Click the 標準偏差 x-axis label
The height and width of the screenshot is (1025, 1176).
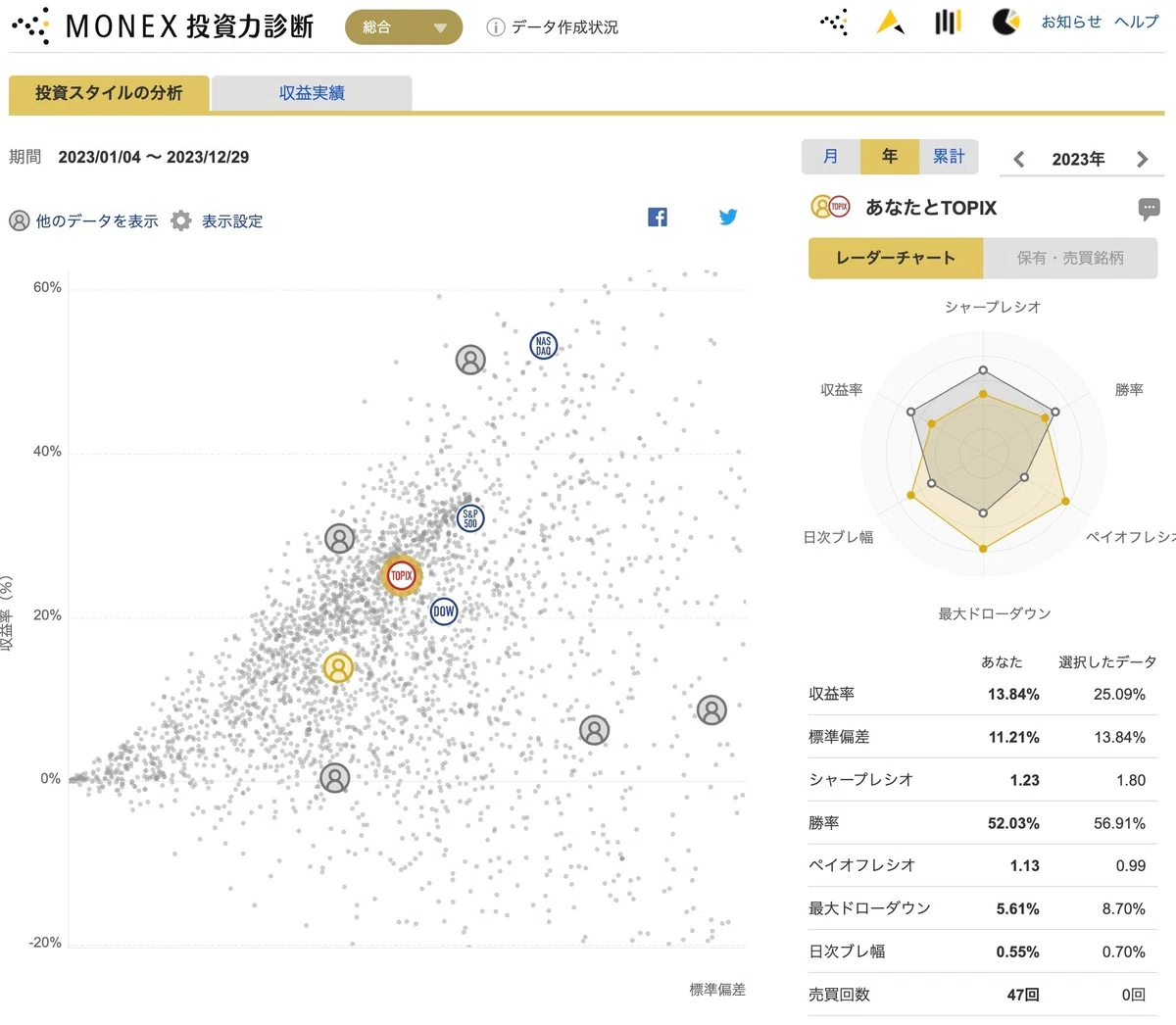[x=717, y=990]
